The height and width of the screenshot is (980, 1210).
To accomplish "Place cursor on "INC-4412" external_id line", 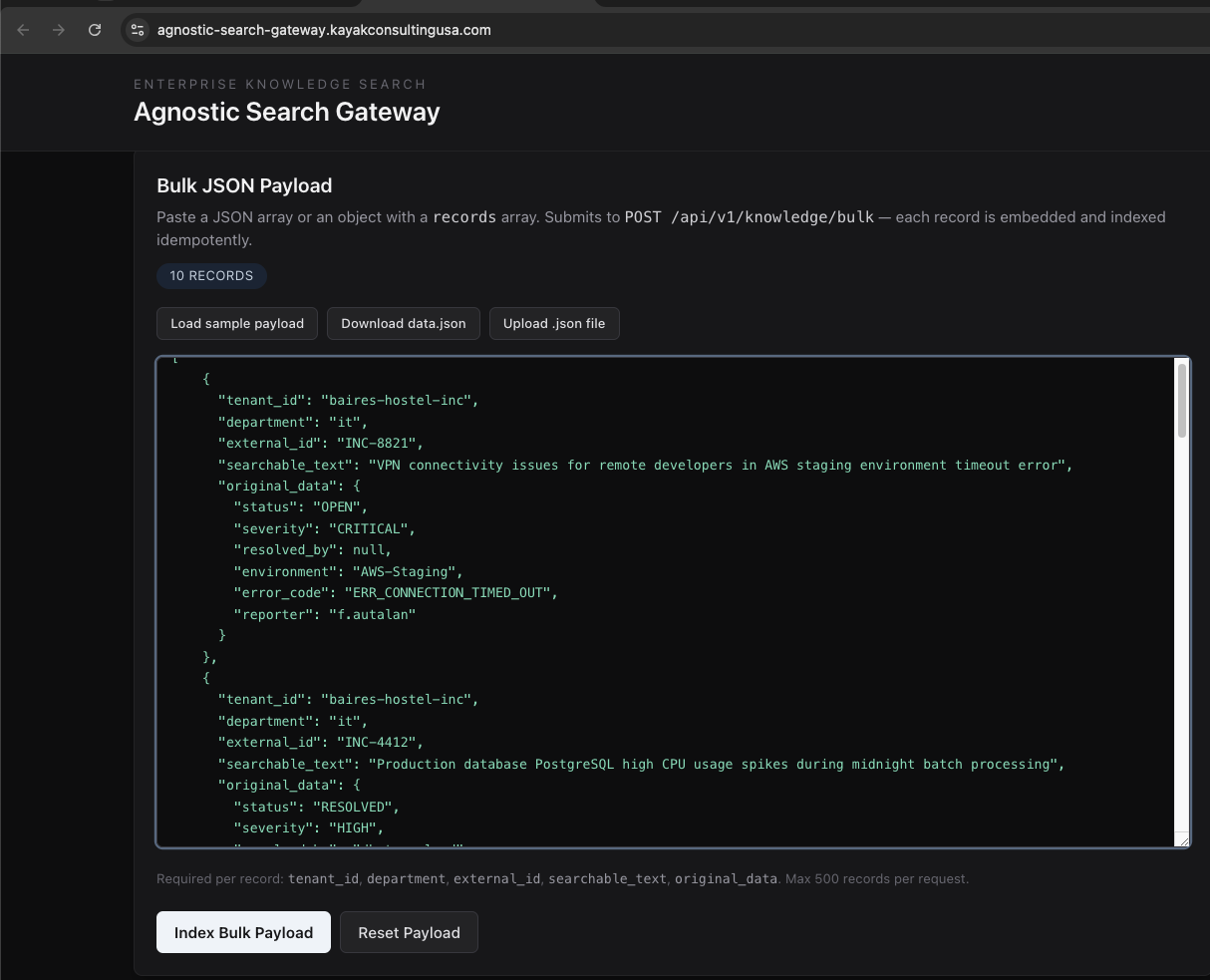I will [x=321, y=742].
